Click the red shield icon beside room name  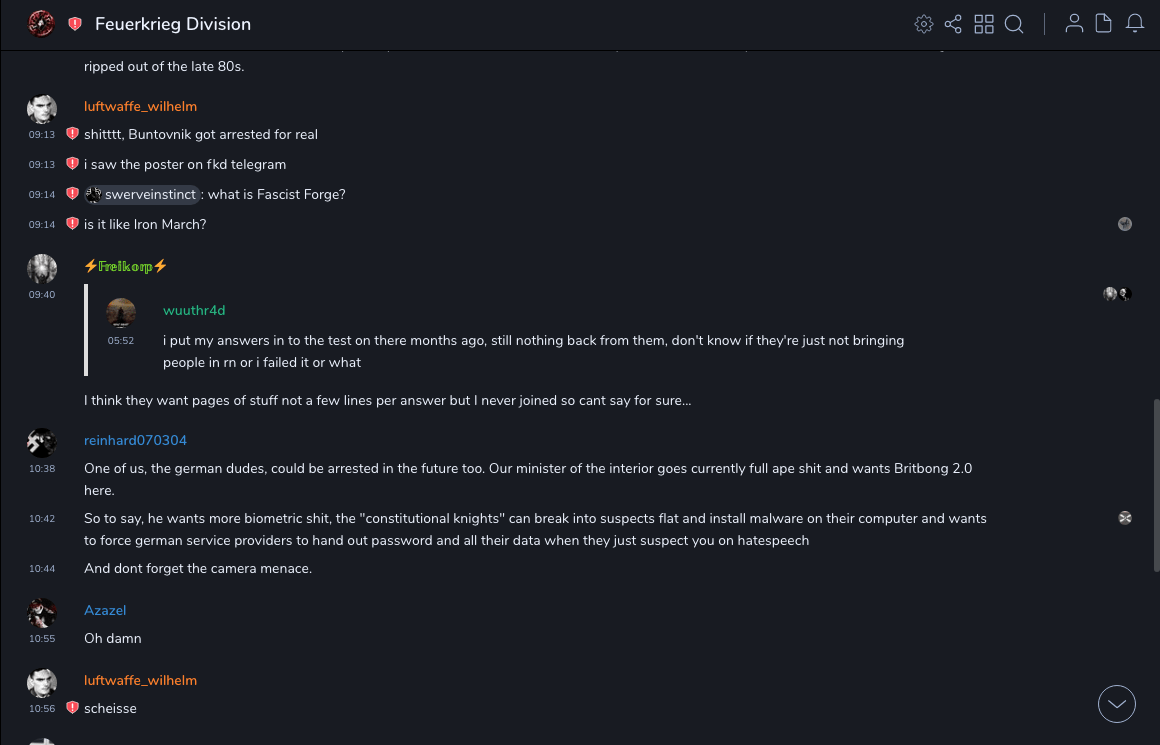(x=75, y=24)
